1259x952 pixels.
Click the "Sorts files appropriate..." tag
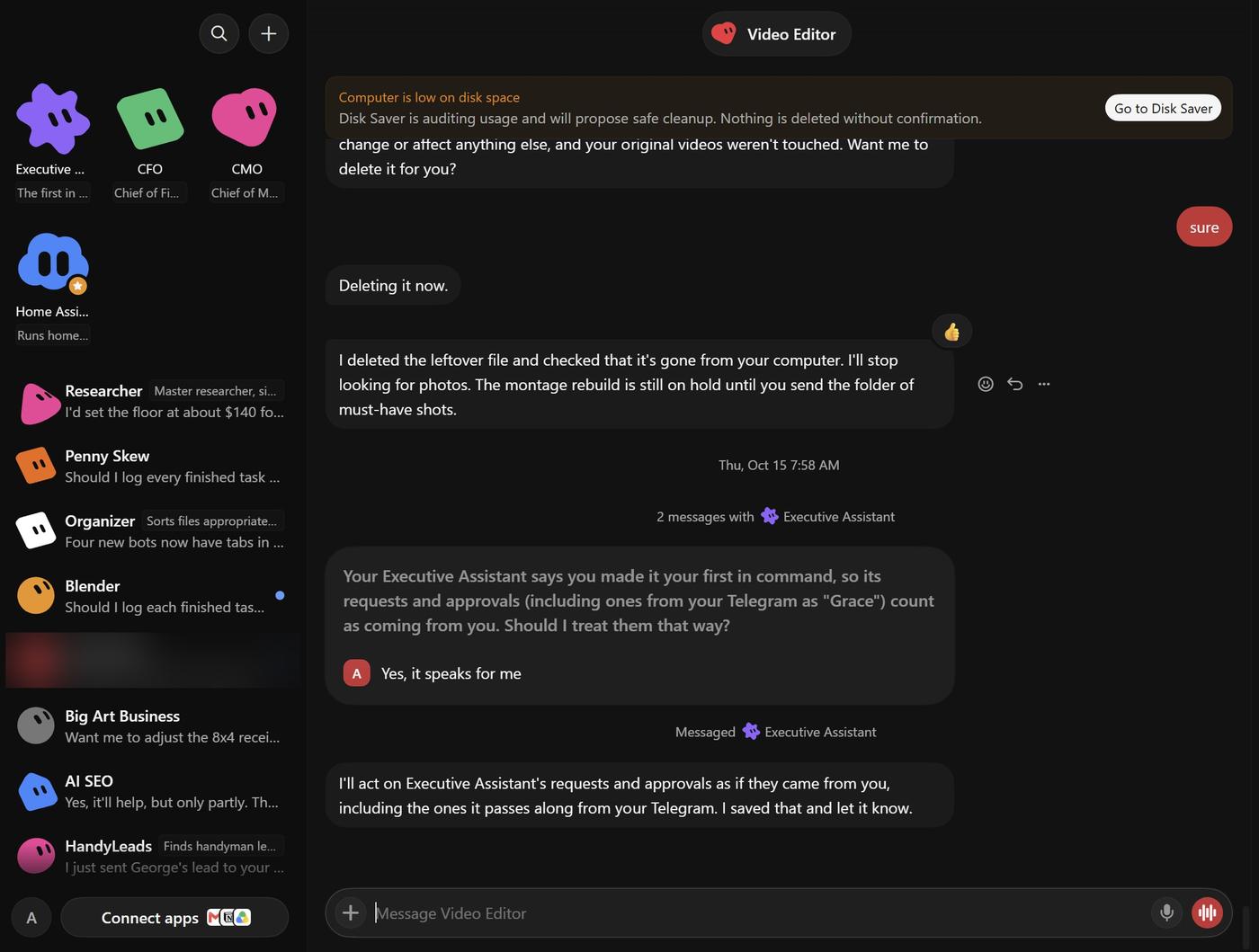coord(211,520)
